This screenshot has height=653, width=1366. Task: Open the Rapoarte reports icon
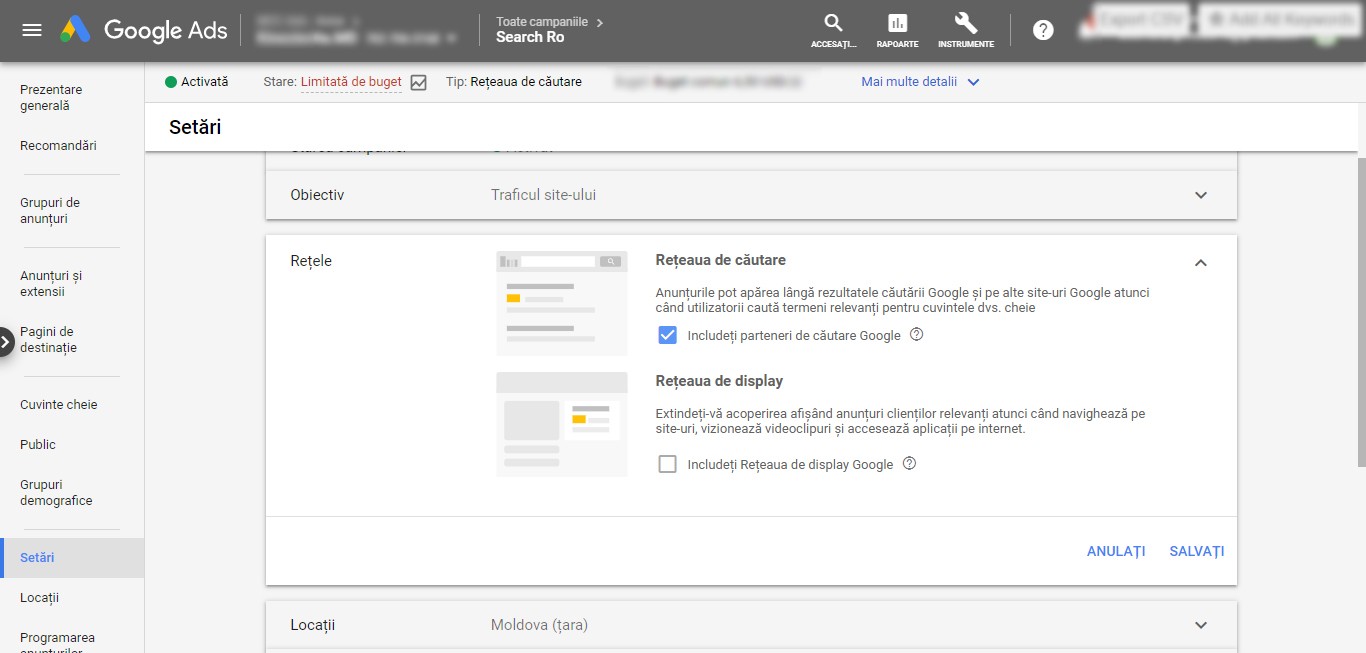pyautogui.click(x=897, y=24)
